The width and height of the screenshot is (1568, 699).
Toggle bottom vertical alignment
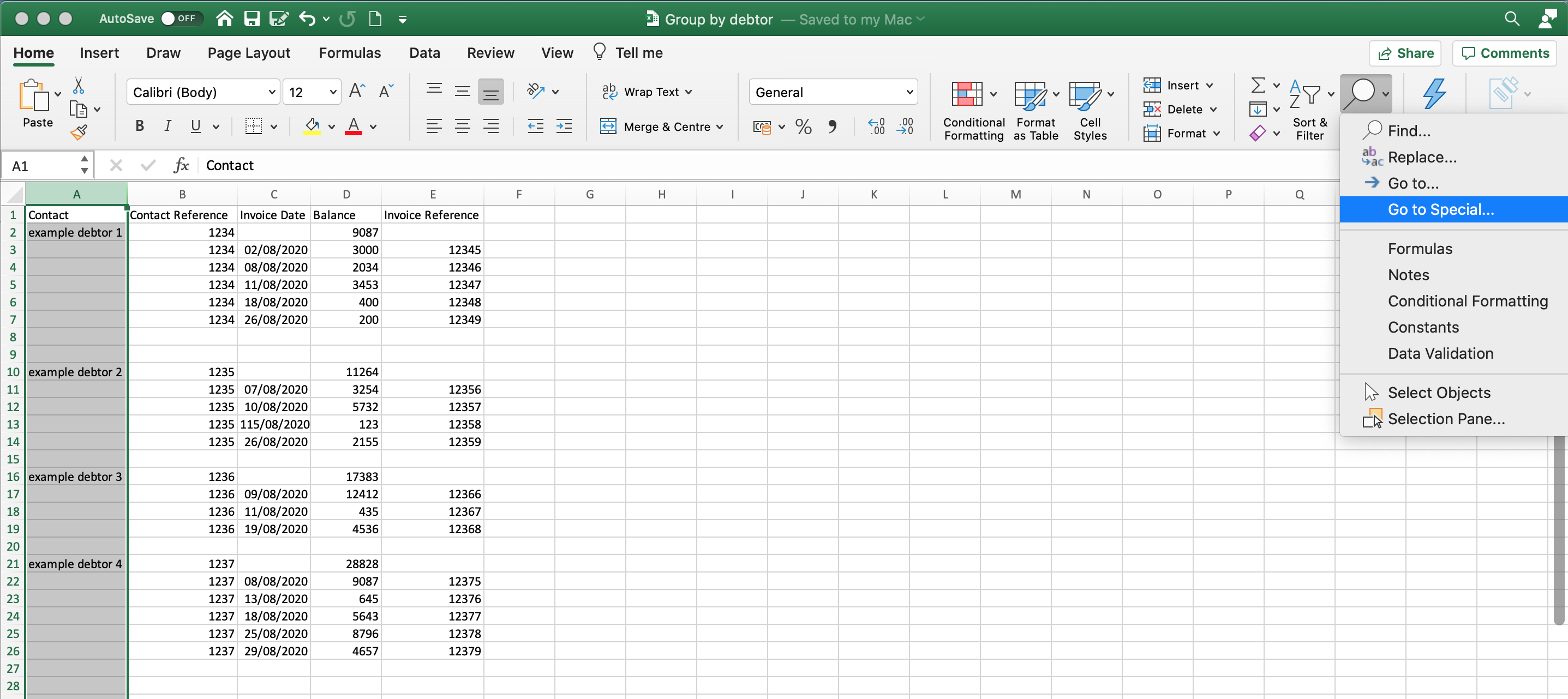coord(490,92)
